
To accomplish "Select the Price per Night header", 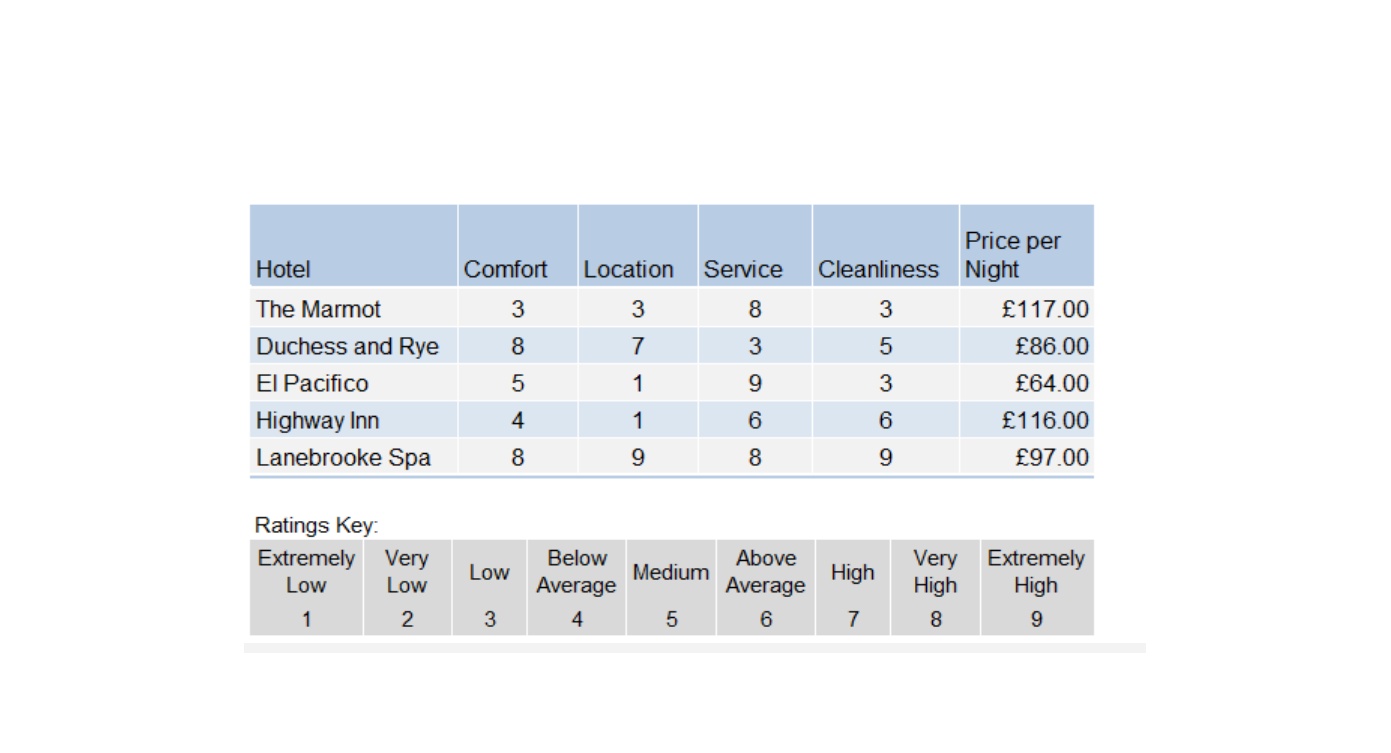I will pyautogui.click(x=1027, y=246).
